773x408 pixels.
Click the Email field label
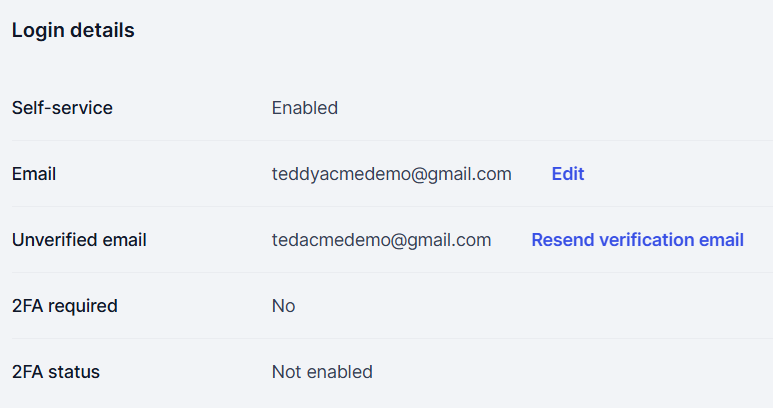pos(34,174)
